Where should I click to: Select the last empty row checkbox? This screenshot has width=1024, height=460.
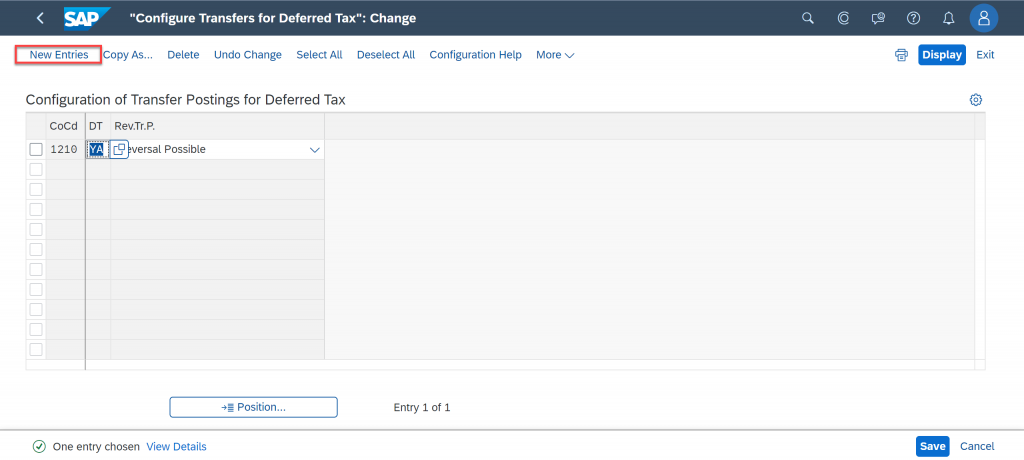[x=36, y=349]
